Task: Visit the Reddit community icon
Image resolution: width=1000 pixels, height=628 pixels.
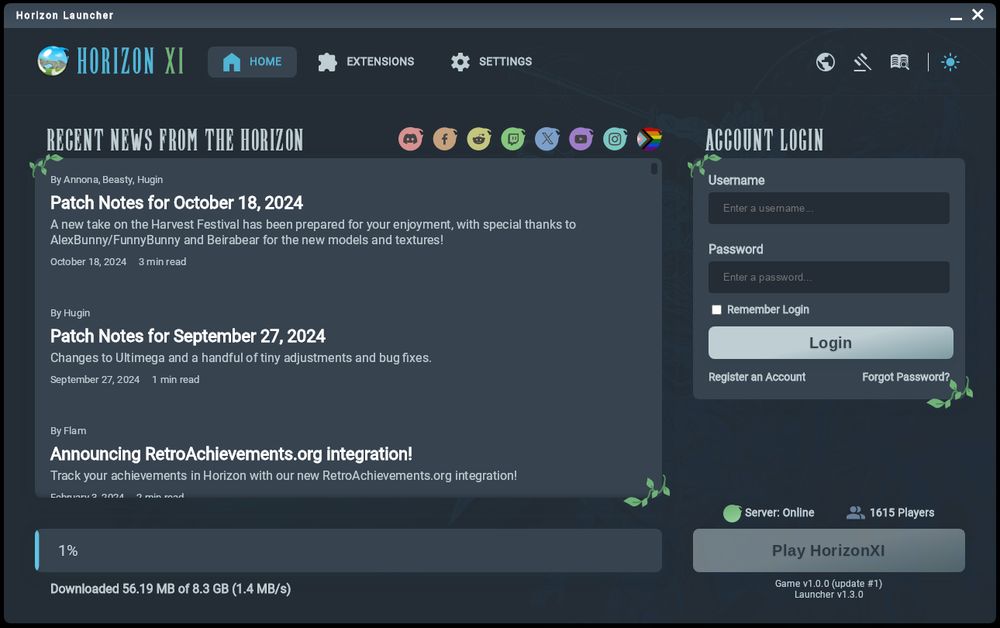Action: pos(479,139)
